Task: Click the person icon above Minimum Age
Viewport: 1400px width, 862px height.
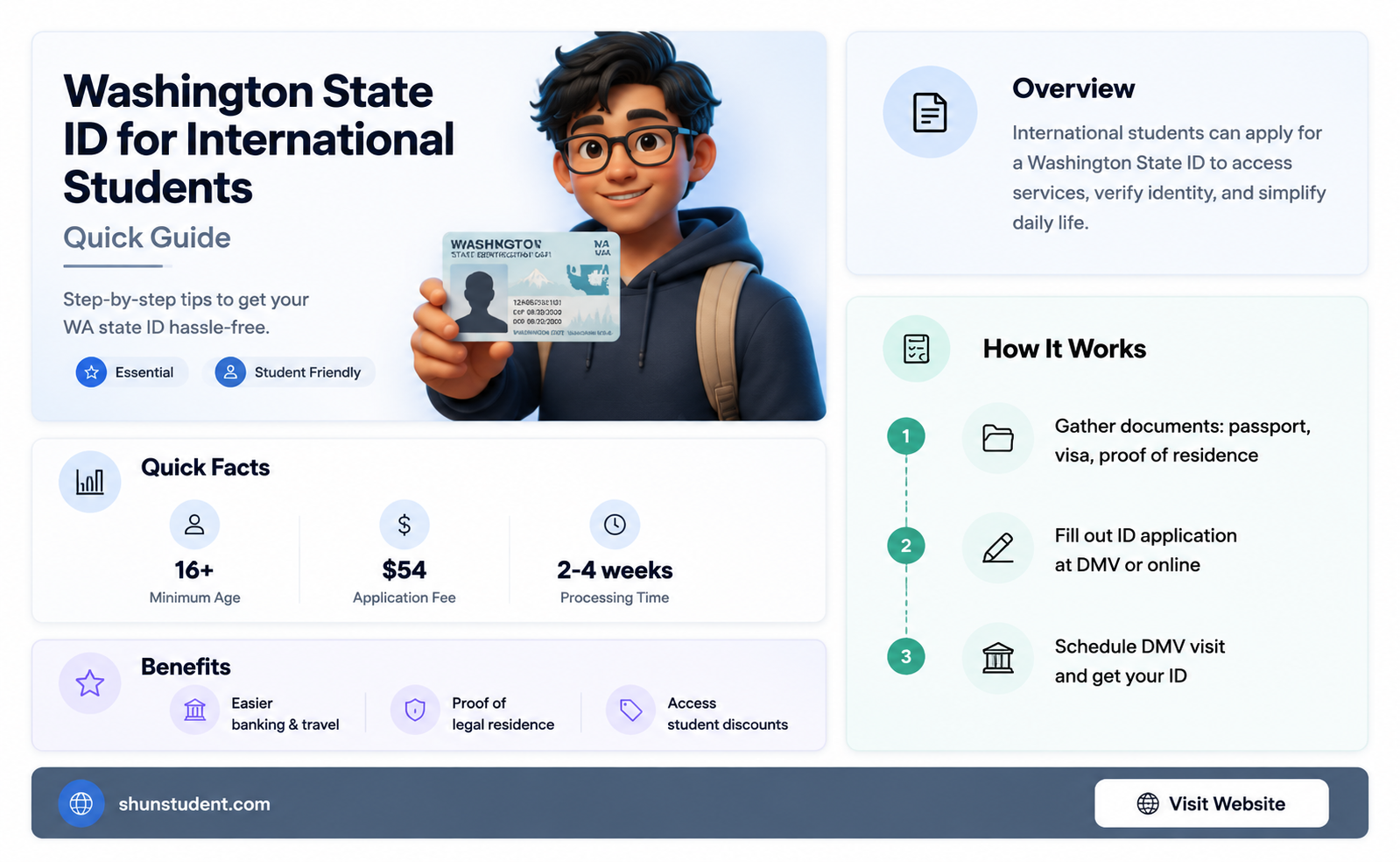Action: click(194, 525)
